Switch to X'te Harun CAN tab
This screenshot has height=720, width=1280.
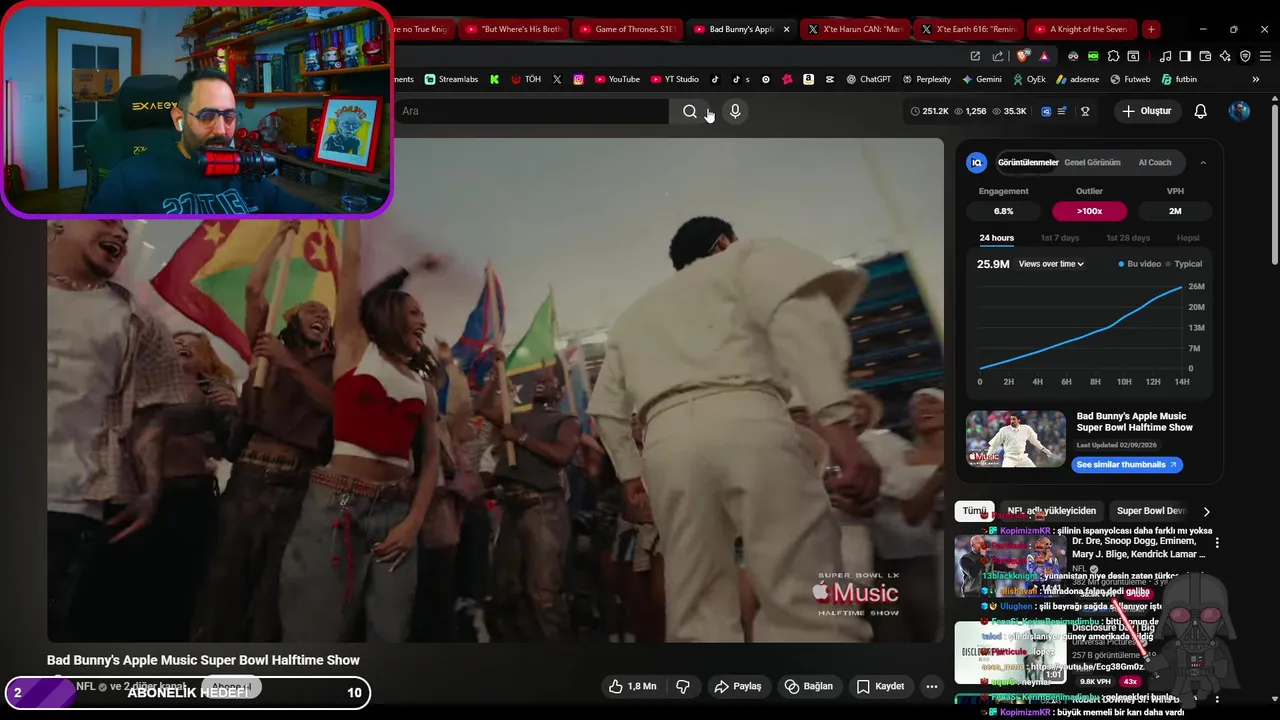856,29
